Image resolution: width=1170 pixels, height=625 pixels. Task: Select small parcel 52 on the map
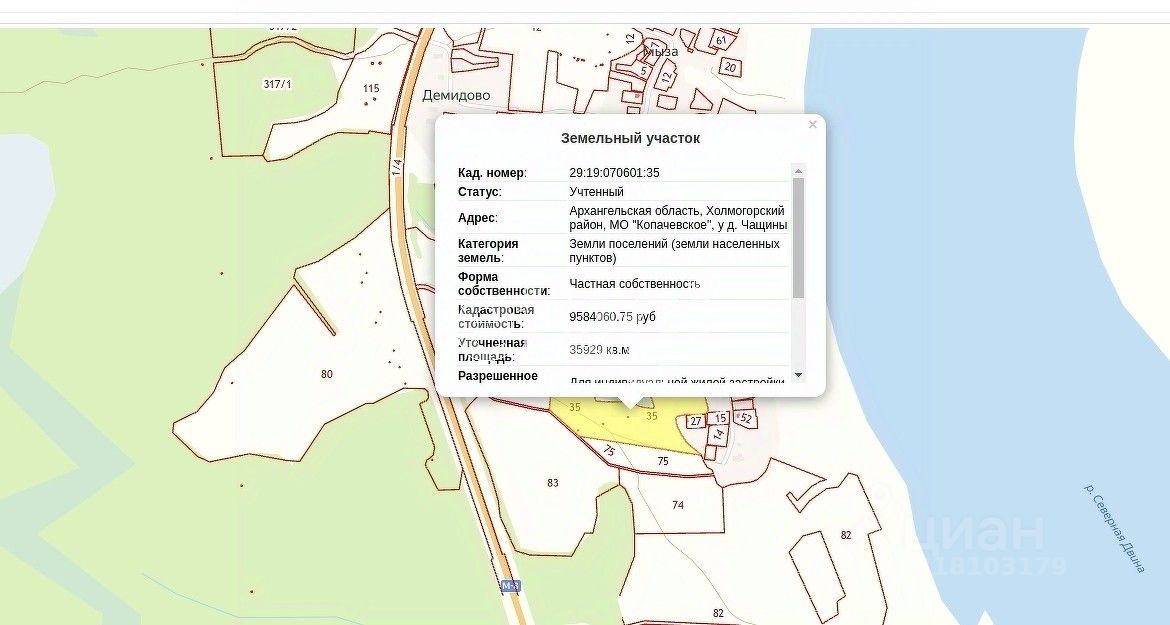pos(745,419)
